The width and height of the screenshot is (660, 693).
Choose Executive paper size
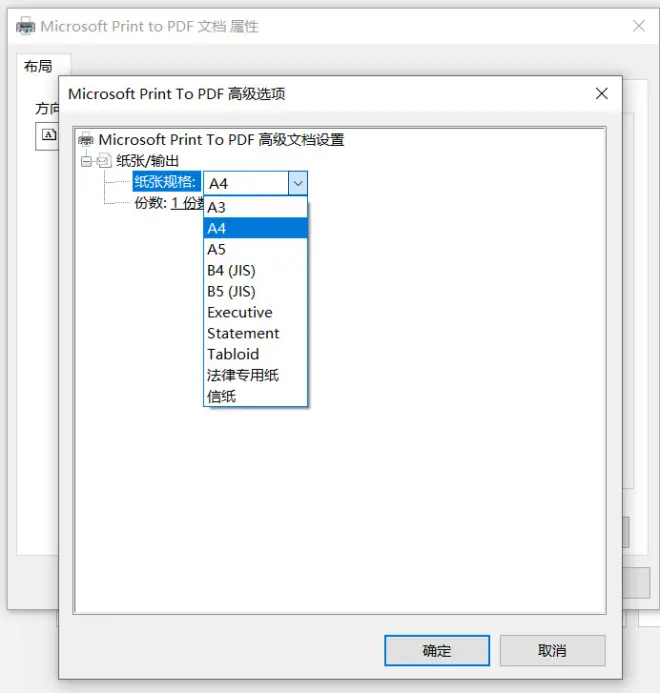click(256, 312)
